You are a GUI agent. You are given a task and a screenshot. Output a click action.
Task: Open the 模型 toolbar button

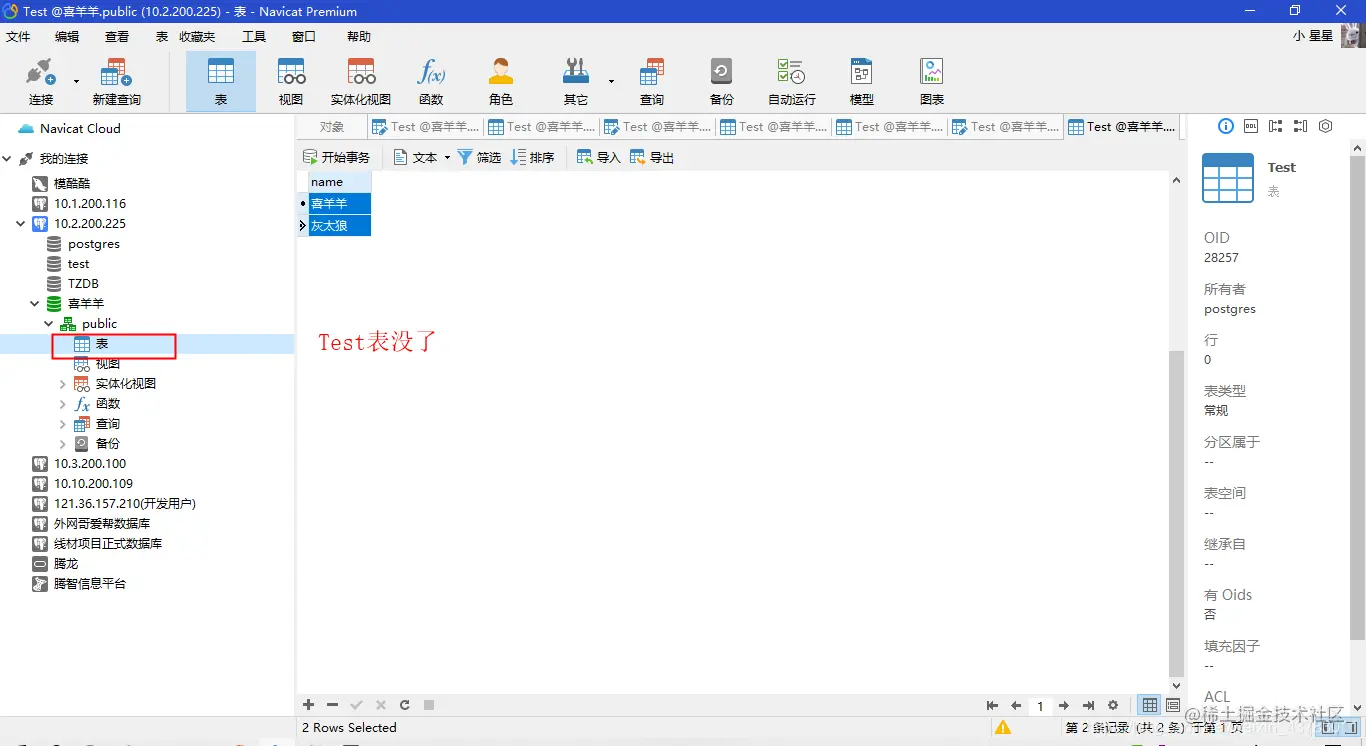pyautogui.click(x=861, y=81)
